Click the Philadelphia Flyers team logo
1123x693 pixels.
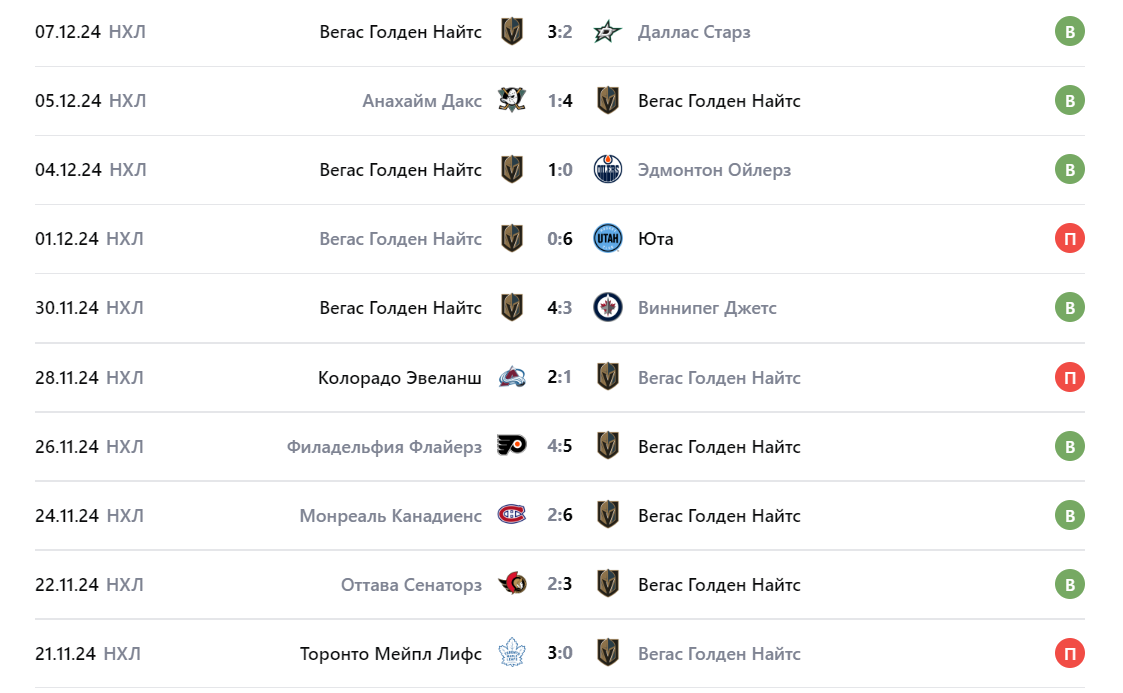[x=512, y=446]
